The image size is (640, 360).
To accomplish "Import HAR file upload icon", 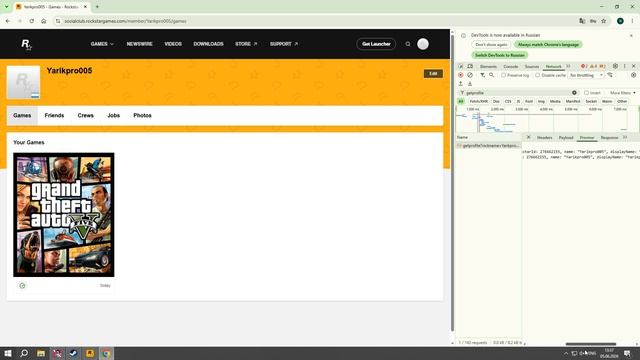I will click(x=461, y=84).
